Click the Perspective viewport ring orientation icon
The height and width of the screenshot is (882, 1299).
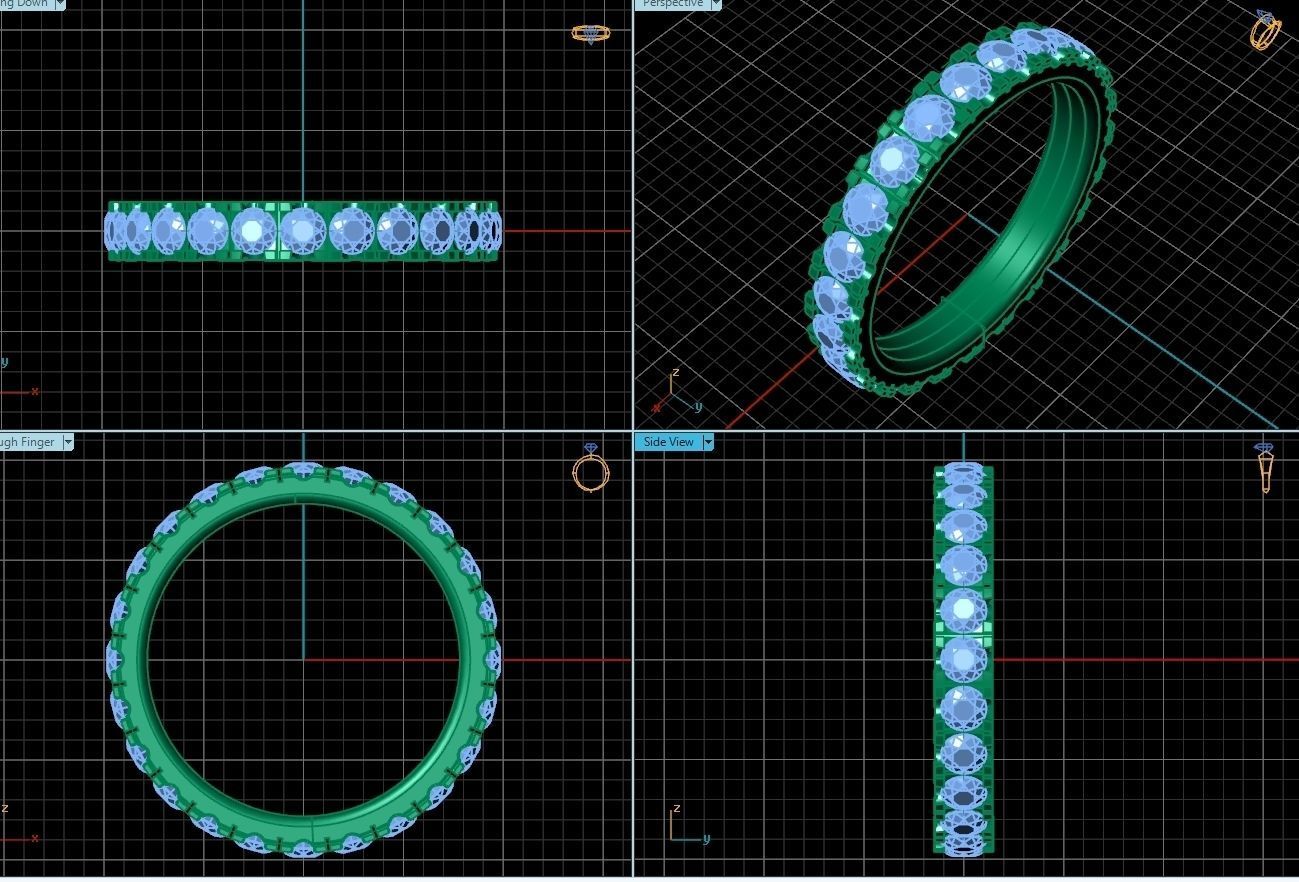pyautogui.click(x=1266, y=29)
